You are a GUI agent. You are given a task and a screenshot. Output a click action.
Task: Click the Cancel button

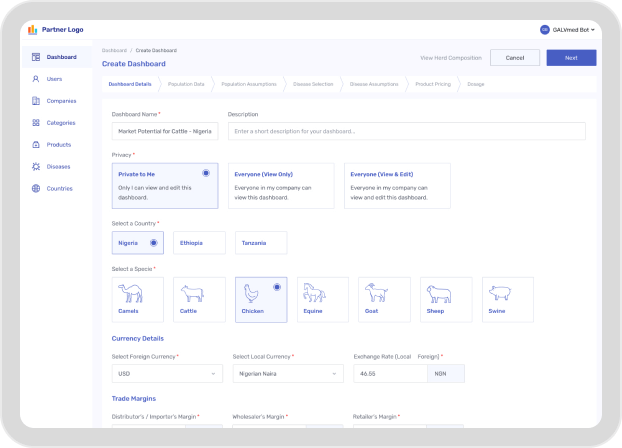tap(515, 58)
